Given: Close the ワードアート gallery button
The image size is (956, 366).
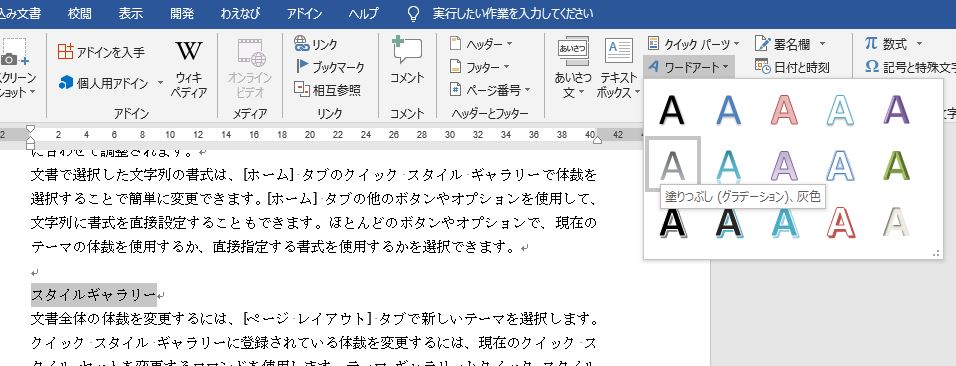Looking at the screenshot, I should point(689,66).
